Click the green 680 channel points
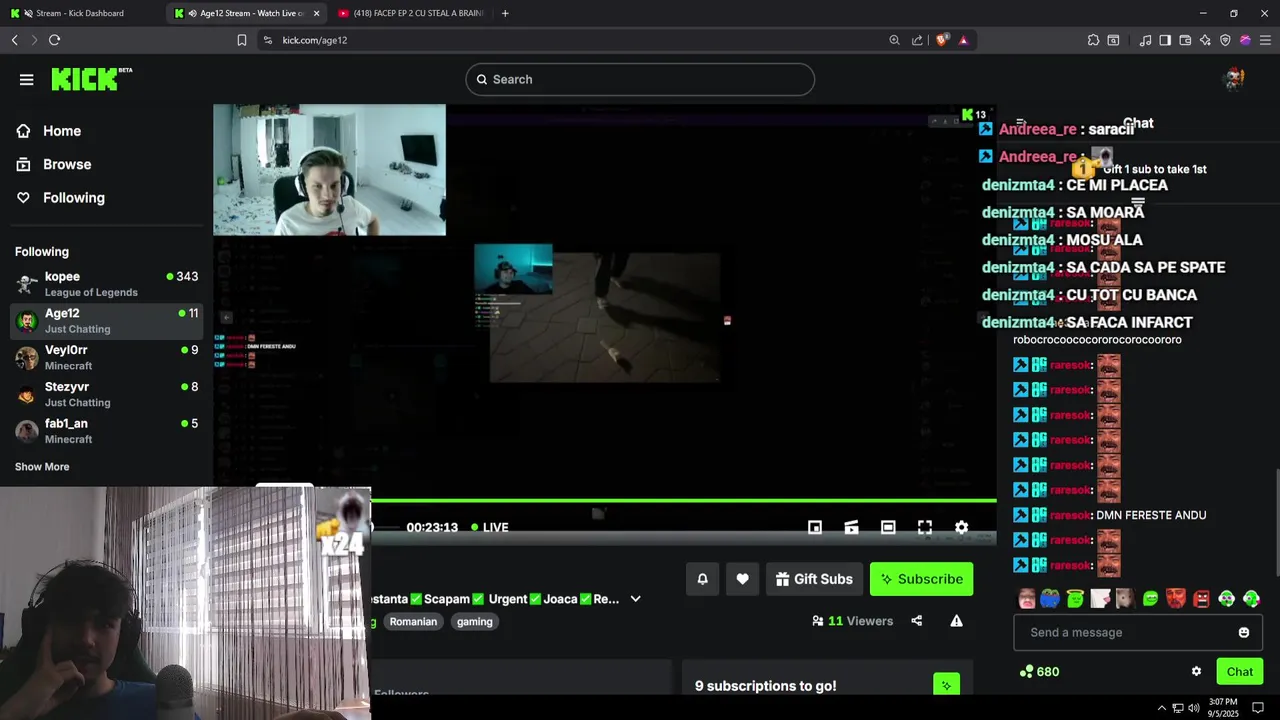The height and width of the screenshot is (720, 1280). pyautogui.click(x=1039, y=672)
